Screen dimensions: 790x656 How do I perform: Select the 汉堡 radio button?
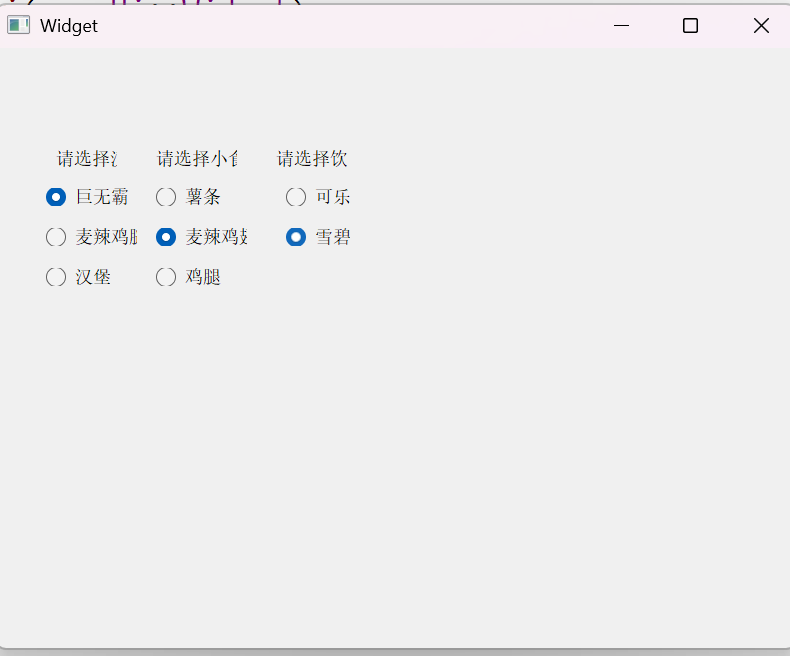(78, 277)
